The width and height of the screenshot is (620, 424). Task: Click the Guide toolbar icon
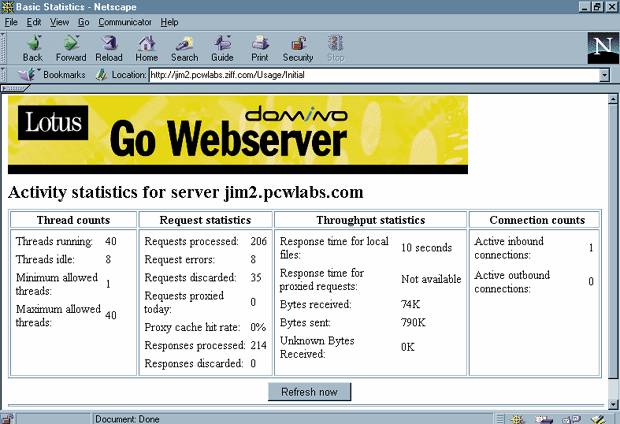click(222, 48)
